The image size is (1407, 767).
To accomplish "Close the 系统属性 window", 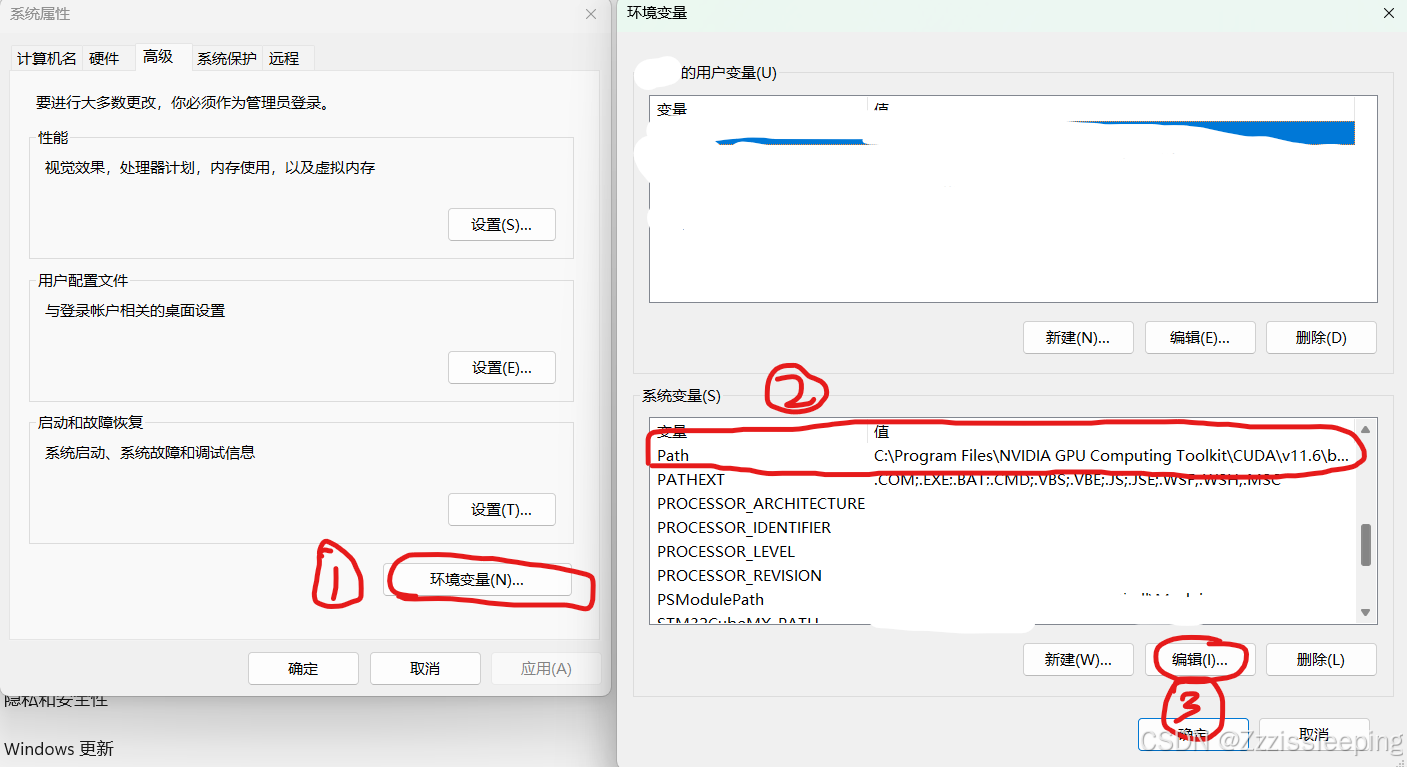I will [591, 14].
